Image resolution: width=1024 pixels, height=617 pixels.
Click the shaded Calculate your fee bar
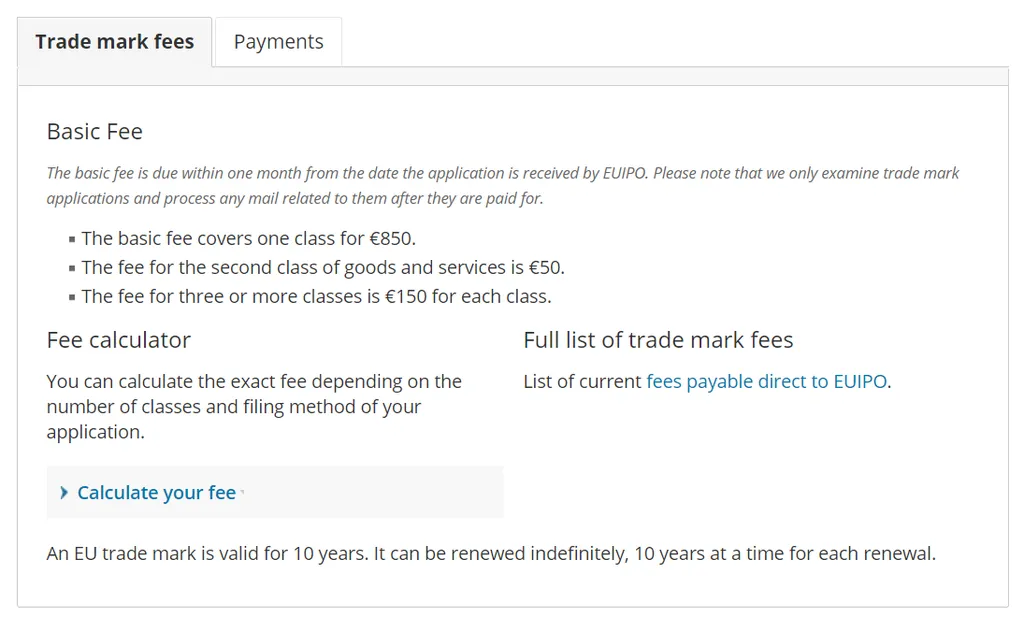coord(275,492)
